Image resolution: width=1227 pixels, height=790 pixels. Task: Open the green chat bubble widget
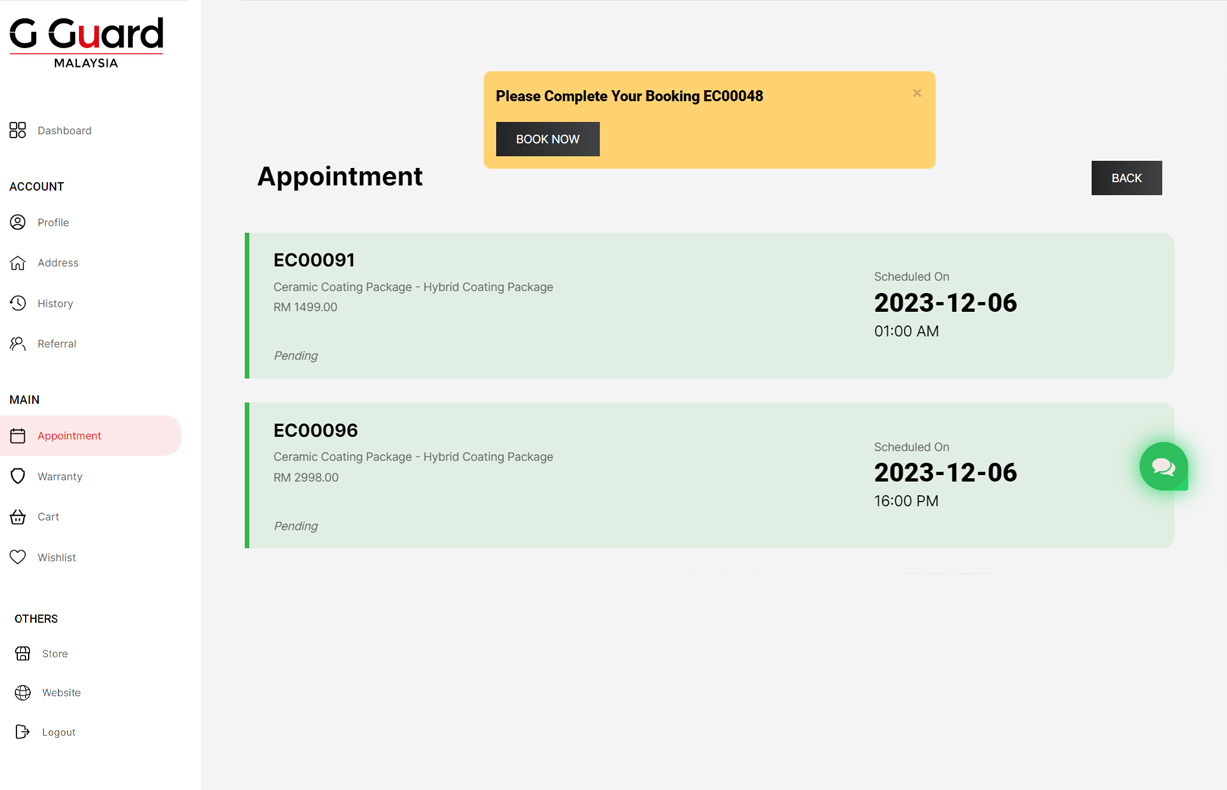(1163, 467)
